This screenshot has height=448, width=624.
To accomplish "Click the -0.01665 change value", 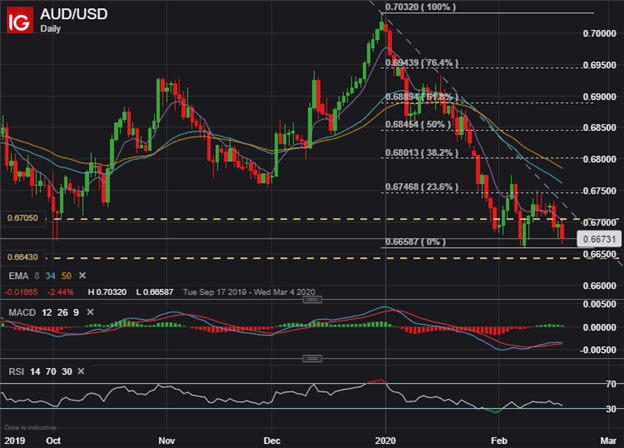I will click(21, 292).
